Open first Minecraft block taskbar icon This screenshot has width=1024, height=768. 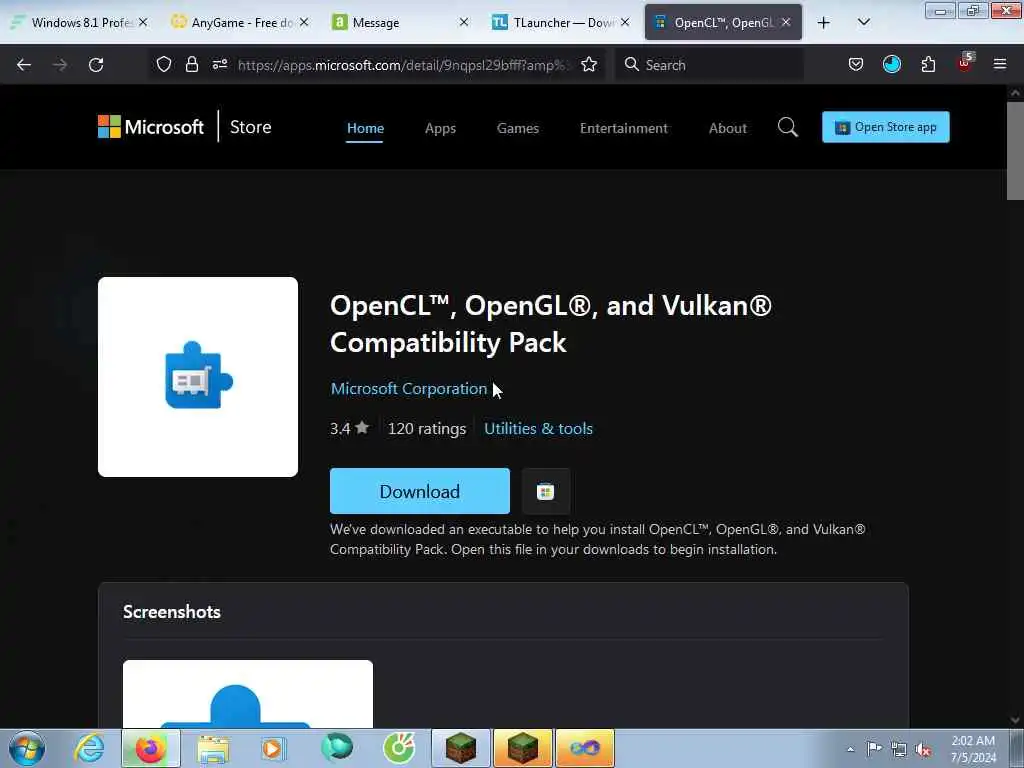461,748
